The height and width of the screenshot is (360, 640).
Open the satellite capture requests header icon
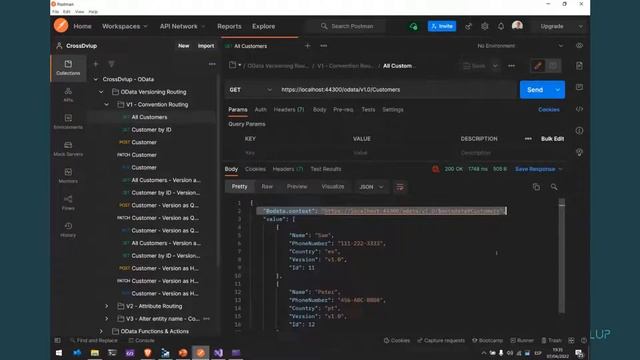[x=468, y=26]
